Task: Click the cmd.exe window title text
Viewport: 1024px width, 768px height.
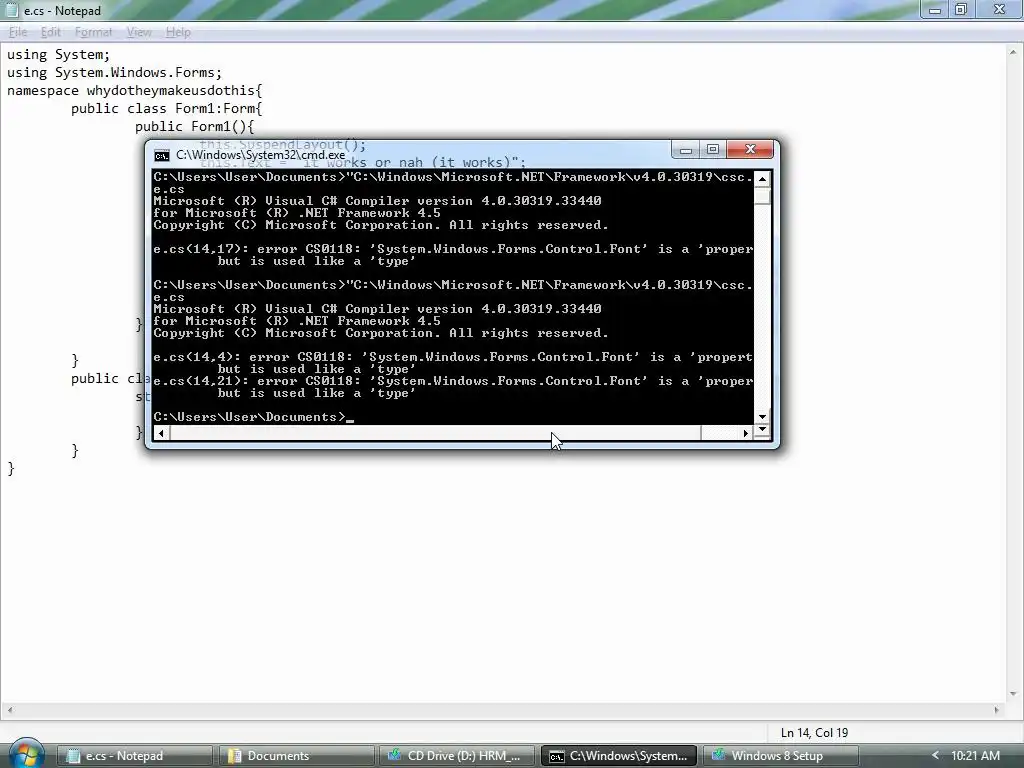Action: (x=261, y=155)
